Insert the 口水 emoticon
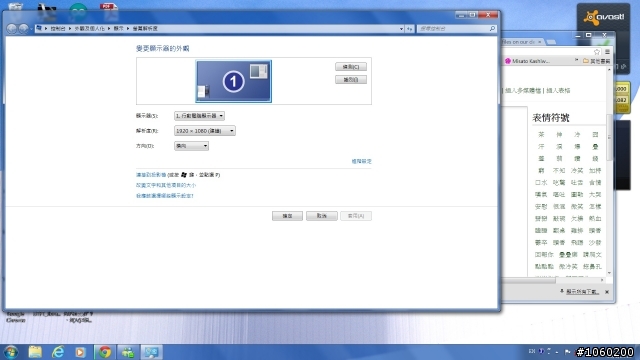 pyautogui.click(x=541, y=182)
